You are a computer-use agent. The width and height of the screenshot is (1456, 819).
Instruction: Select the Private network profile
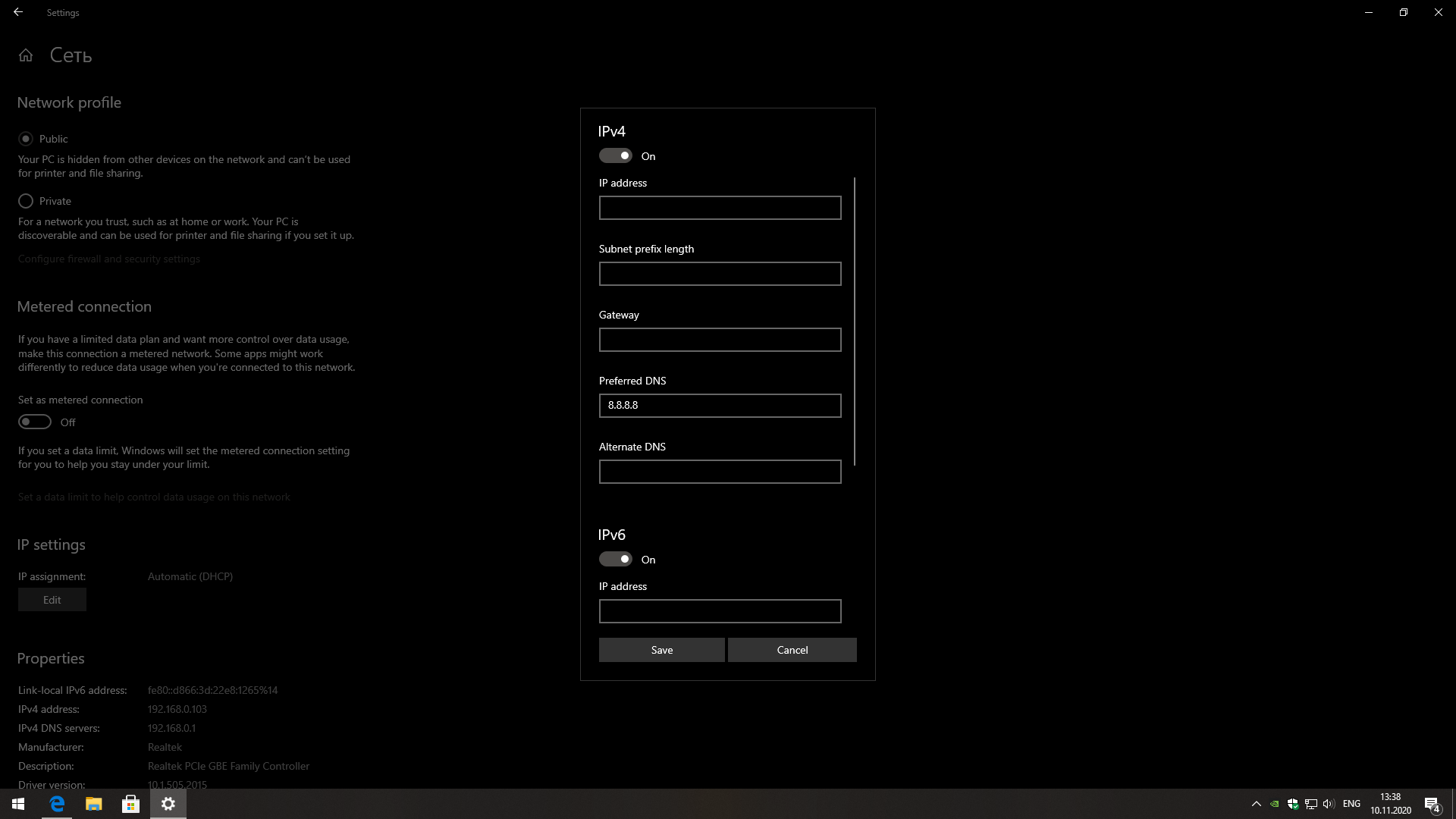(26, 201)
